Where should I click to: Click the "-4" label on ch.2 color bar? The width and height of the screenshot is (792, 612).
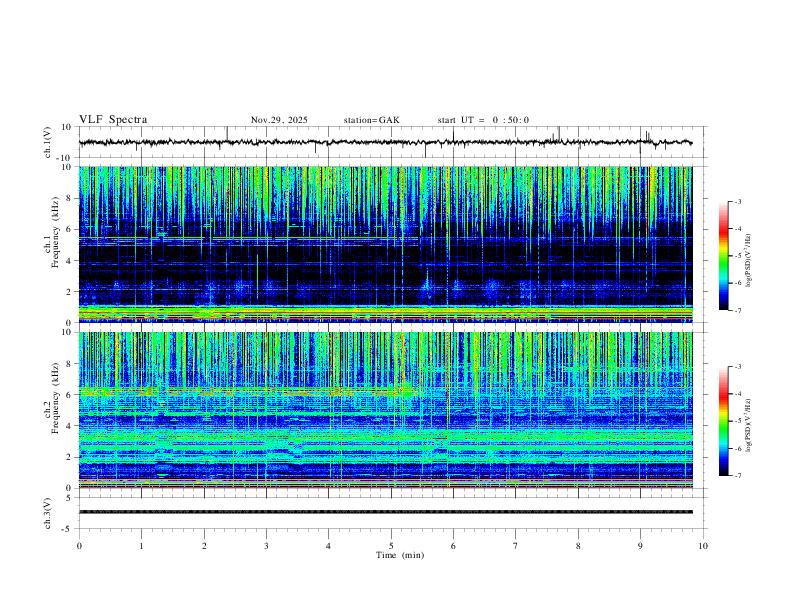tap(737, 394)
